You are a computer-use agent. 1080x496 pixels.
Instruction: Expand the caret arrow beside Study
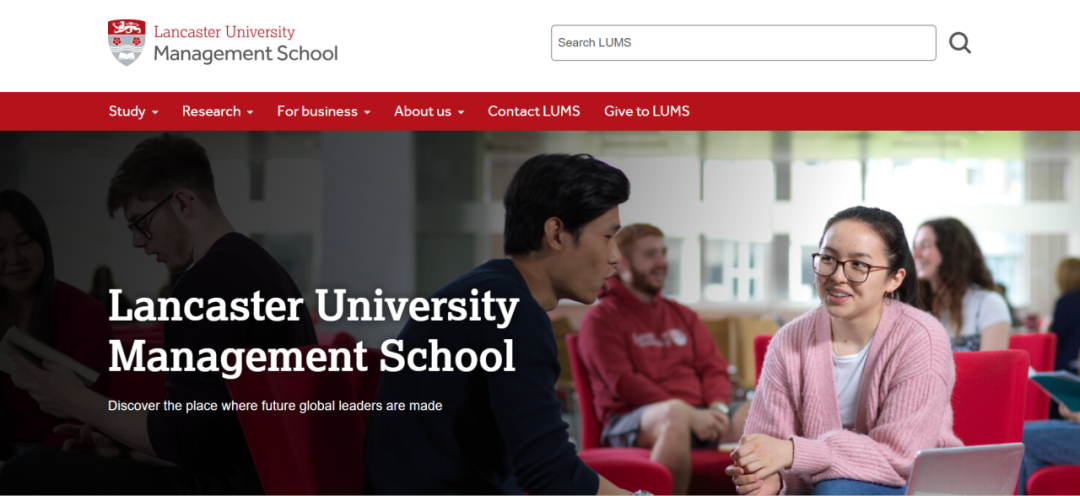coord(155,112)
